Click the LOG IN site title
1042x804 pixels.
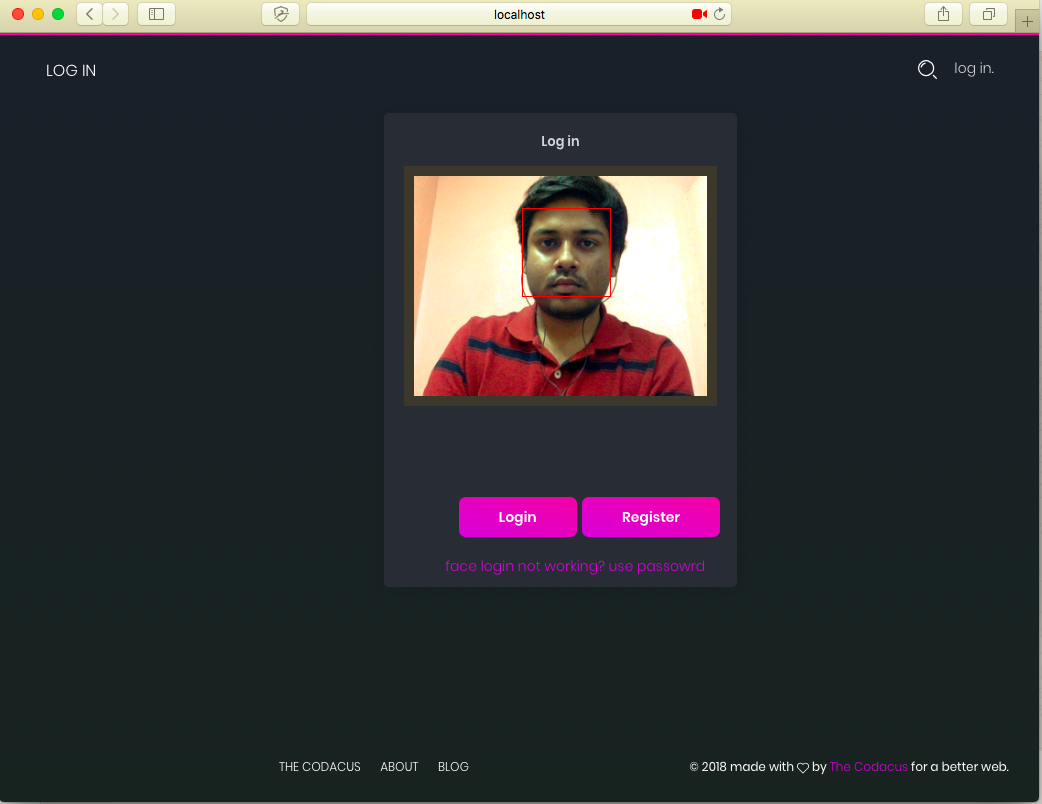71,70
